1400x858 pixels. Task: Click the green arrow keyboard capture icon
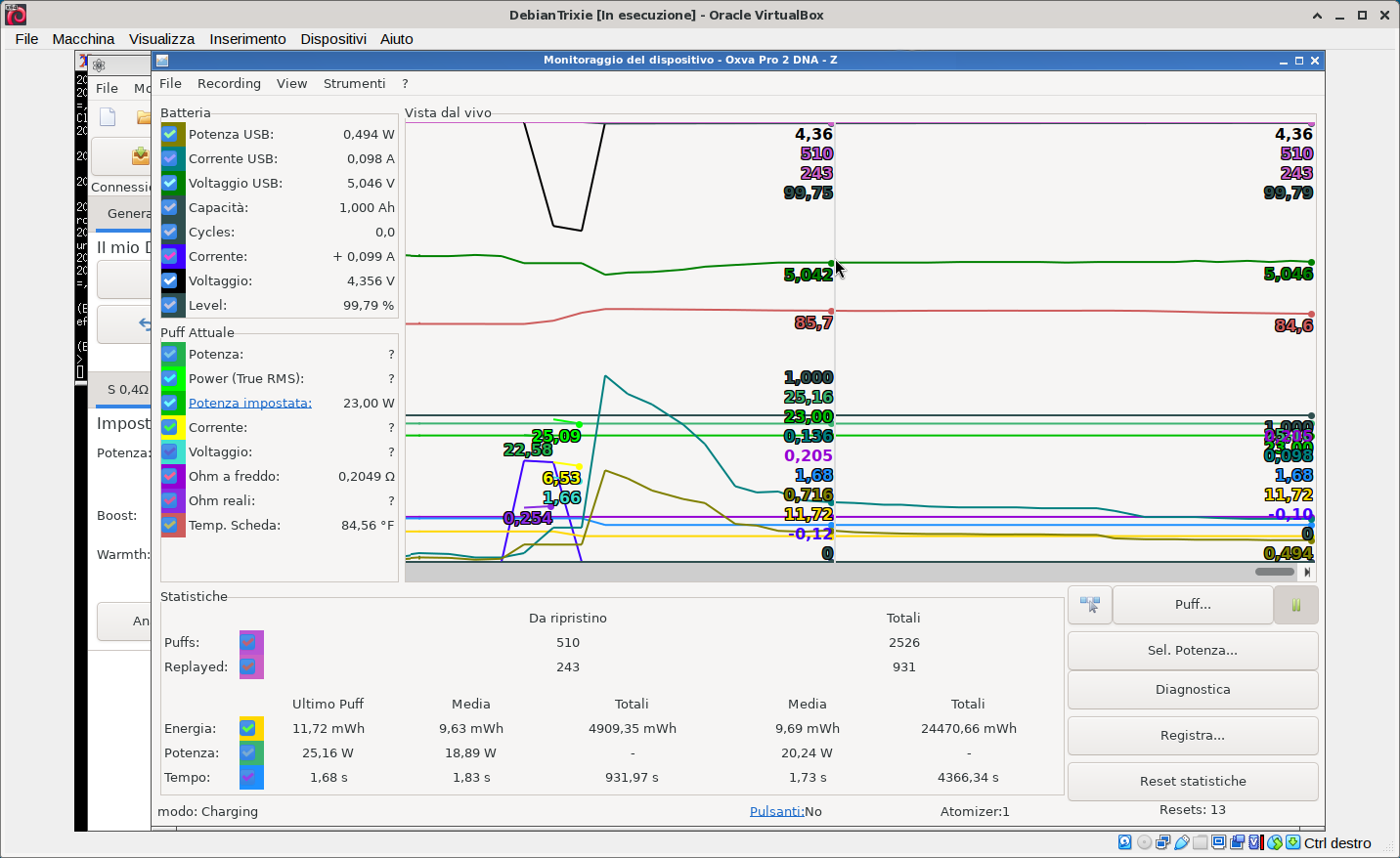coord(1292,842)
